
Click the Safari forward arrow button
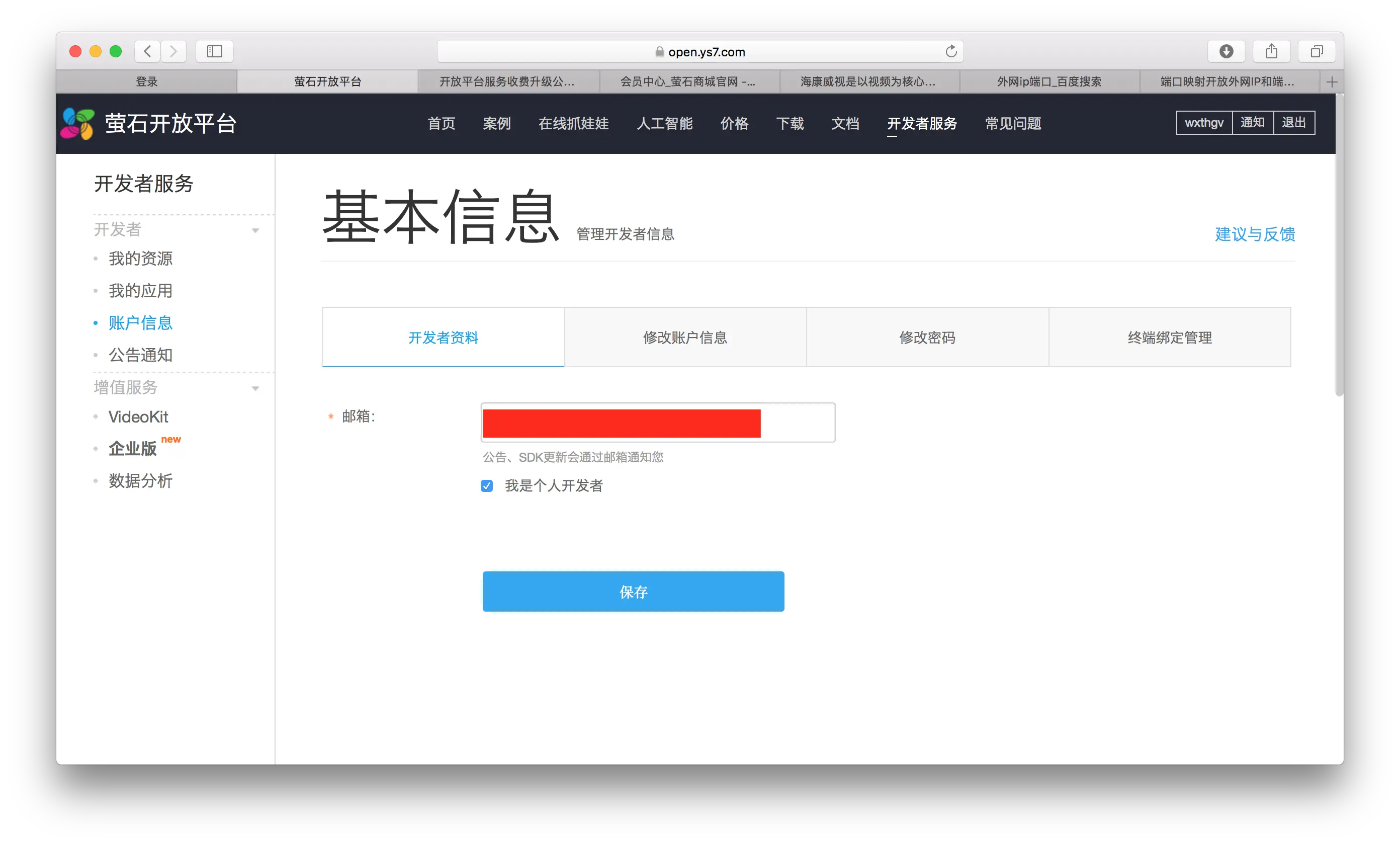[173, 51]
